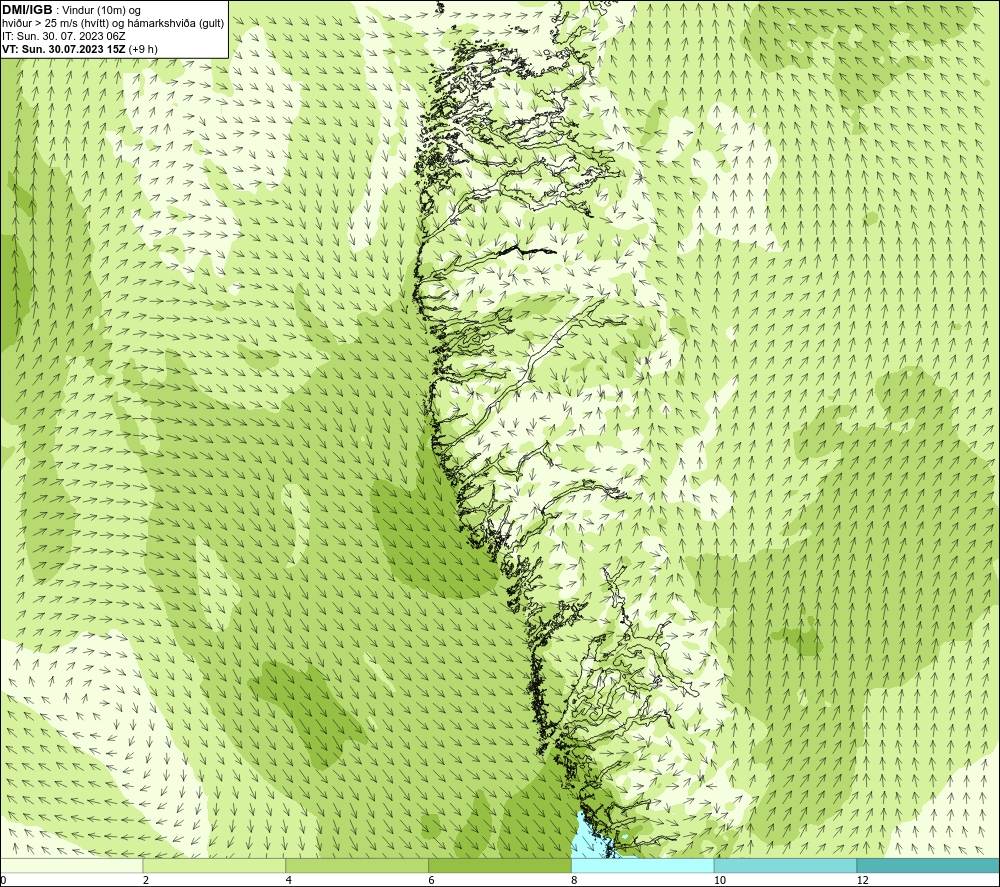1000x887 pixels.
Task: Click the darkest teal band above 12
Action: tap(929, 865)
